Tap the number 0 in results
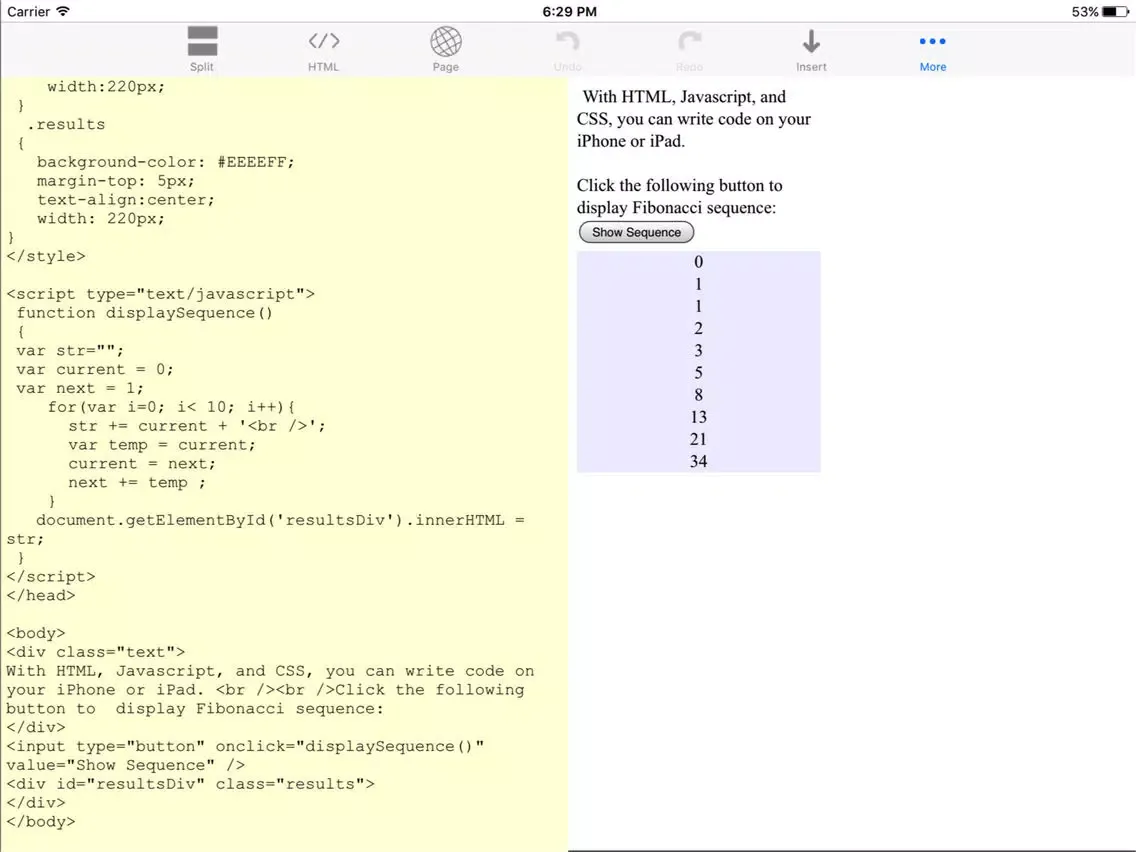This screenshot has width=1136, height=852. (698, 262)
